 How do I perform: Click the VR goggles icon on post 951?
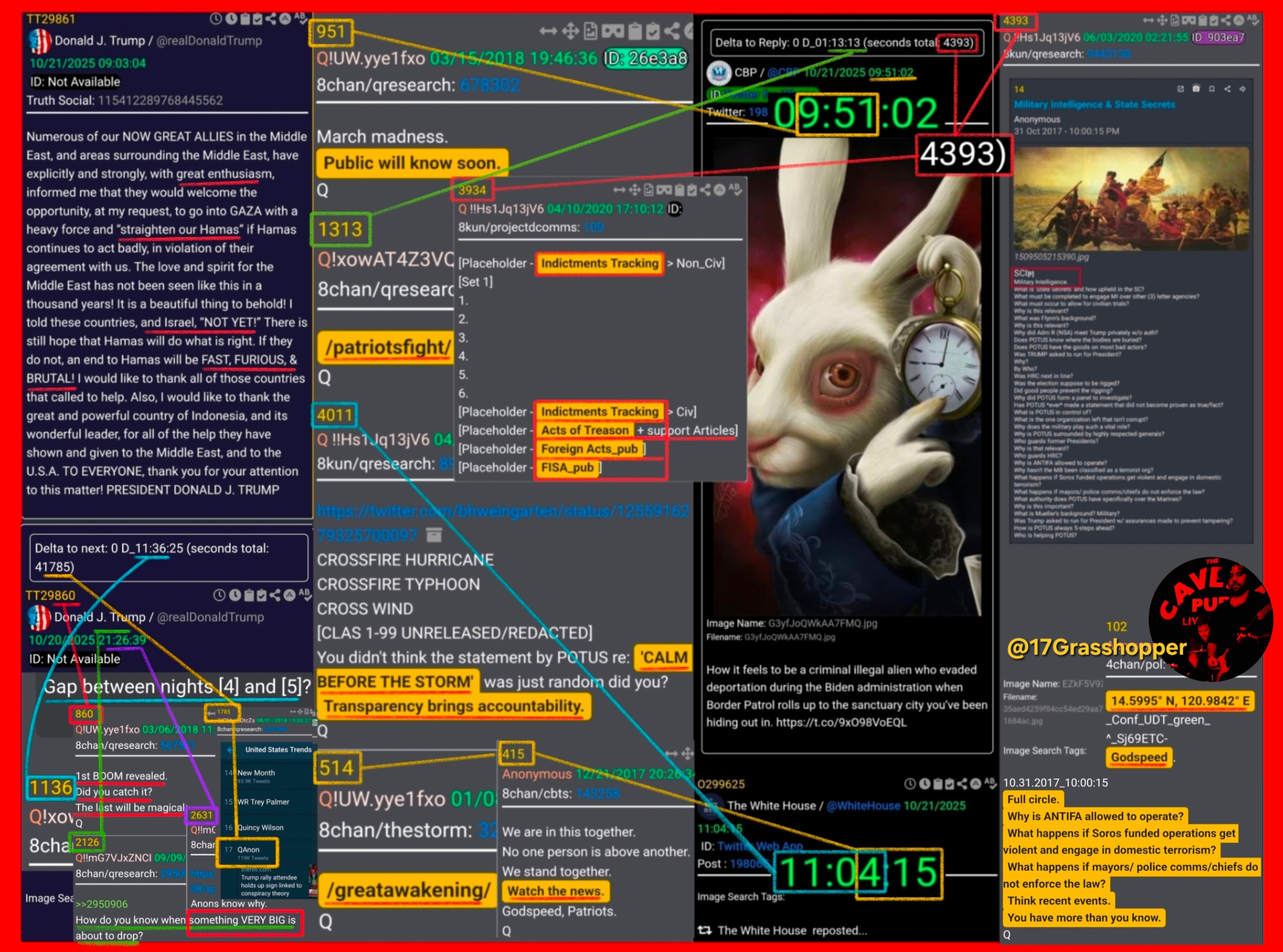[x=612, y=31]
